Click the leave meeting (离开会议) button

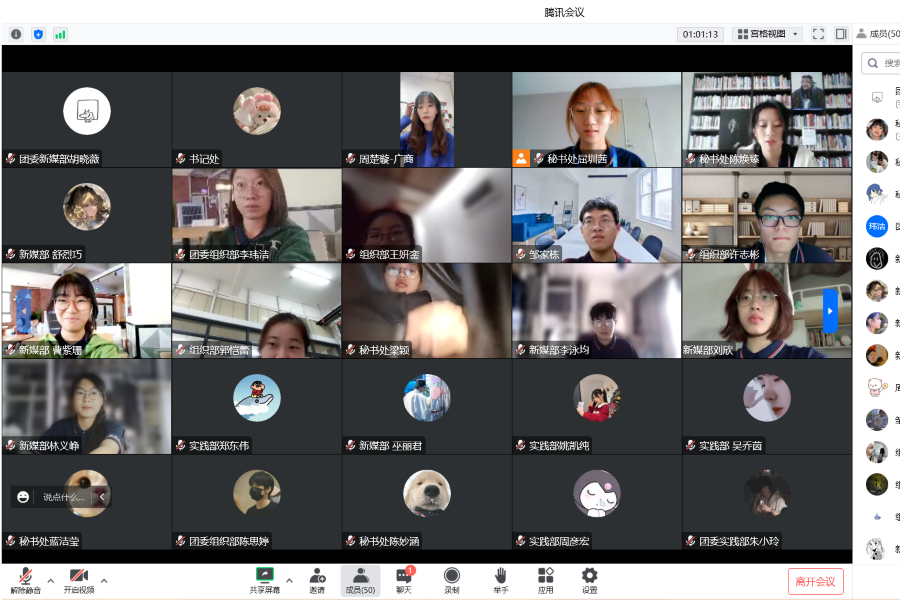click(815, 581)
